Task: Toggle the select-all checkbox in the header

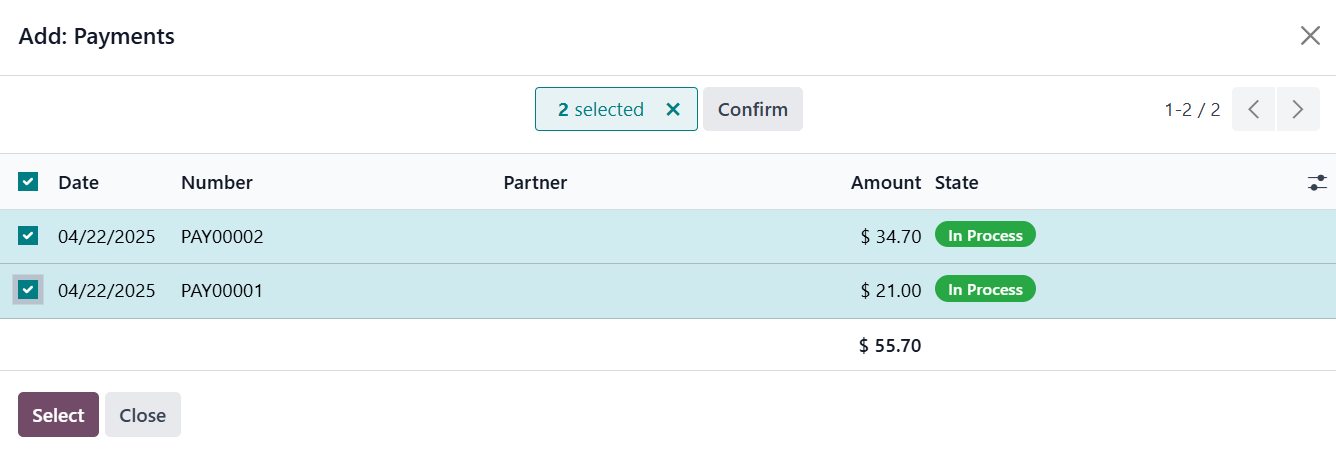Action: (x=28, y=182)
